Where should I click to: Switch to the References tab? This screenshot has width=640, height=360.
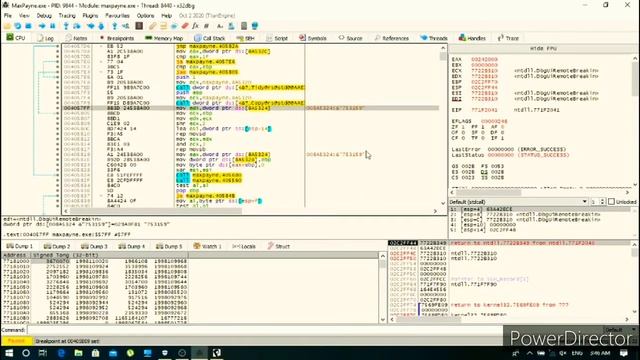point(391,38)
